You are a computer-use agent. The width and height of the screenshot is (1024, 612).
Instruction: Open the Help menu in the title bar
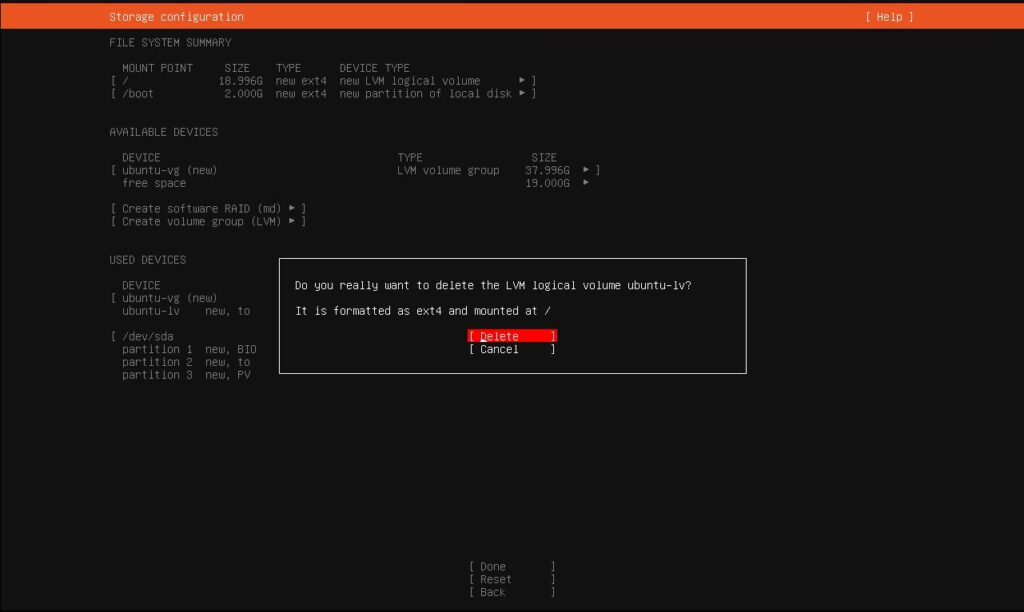point(888,16)
